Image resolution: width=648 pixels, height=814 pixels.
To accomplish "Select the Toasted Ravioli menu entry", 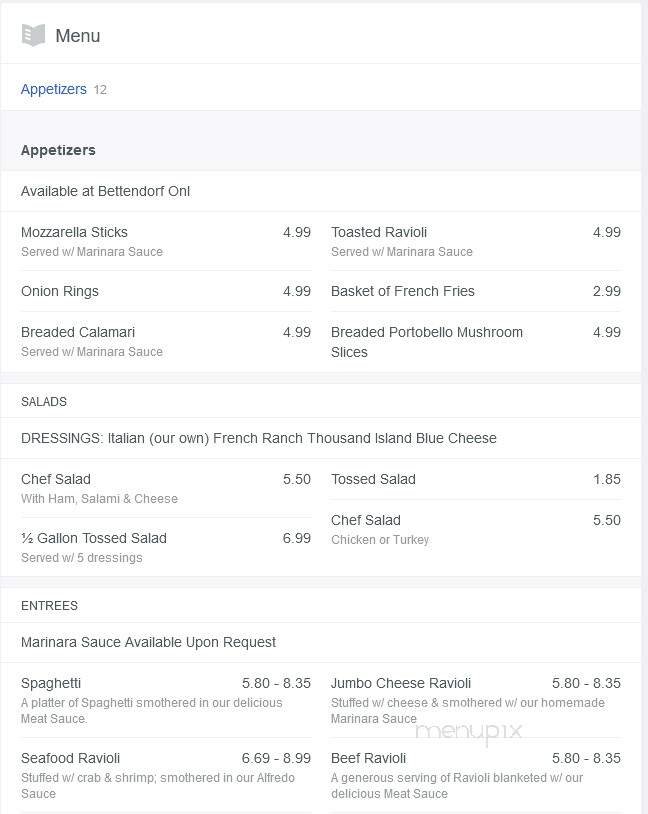I will (x=378, y=232).
